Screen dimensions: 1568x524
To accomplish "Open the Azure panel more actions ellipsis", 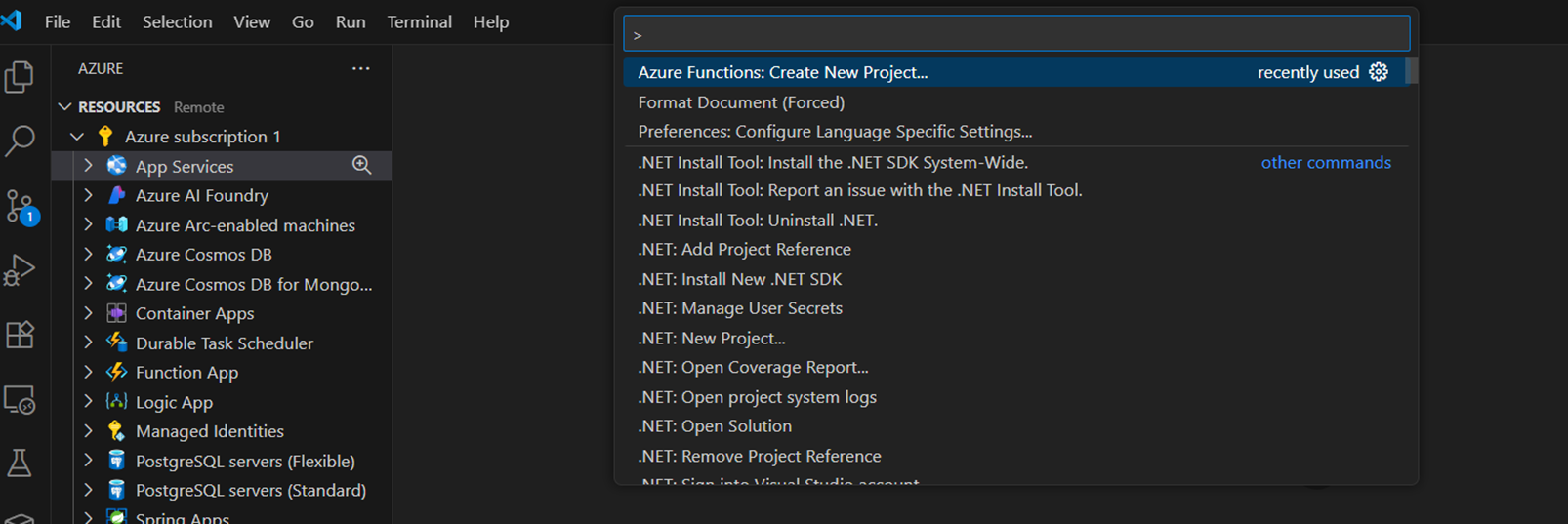I will pos(361,68).
